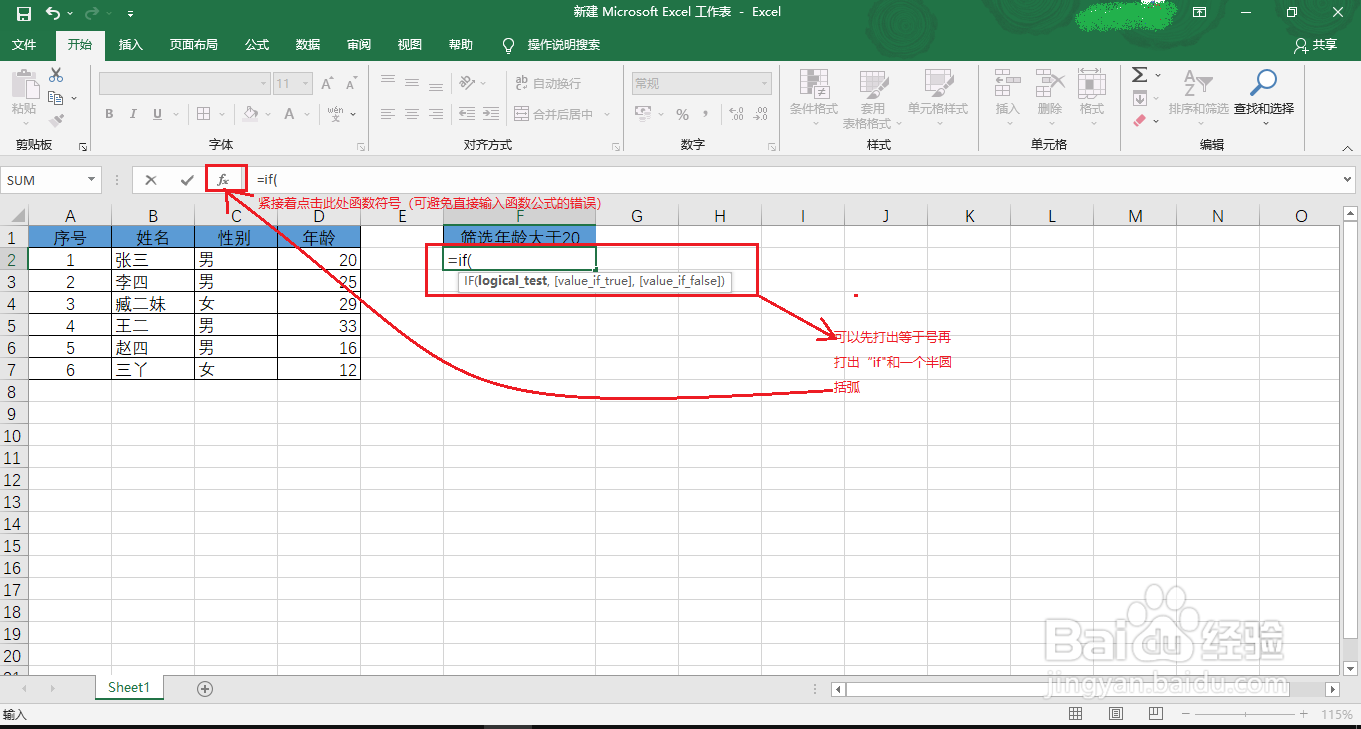Switch to the 插入 ribbon tab
The image size is (1361, 729).
[x=131, y=45]
